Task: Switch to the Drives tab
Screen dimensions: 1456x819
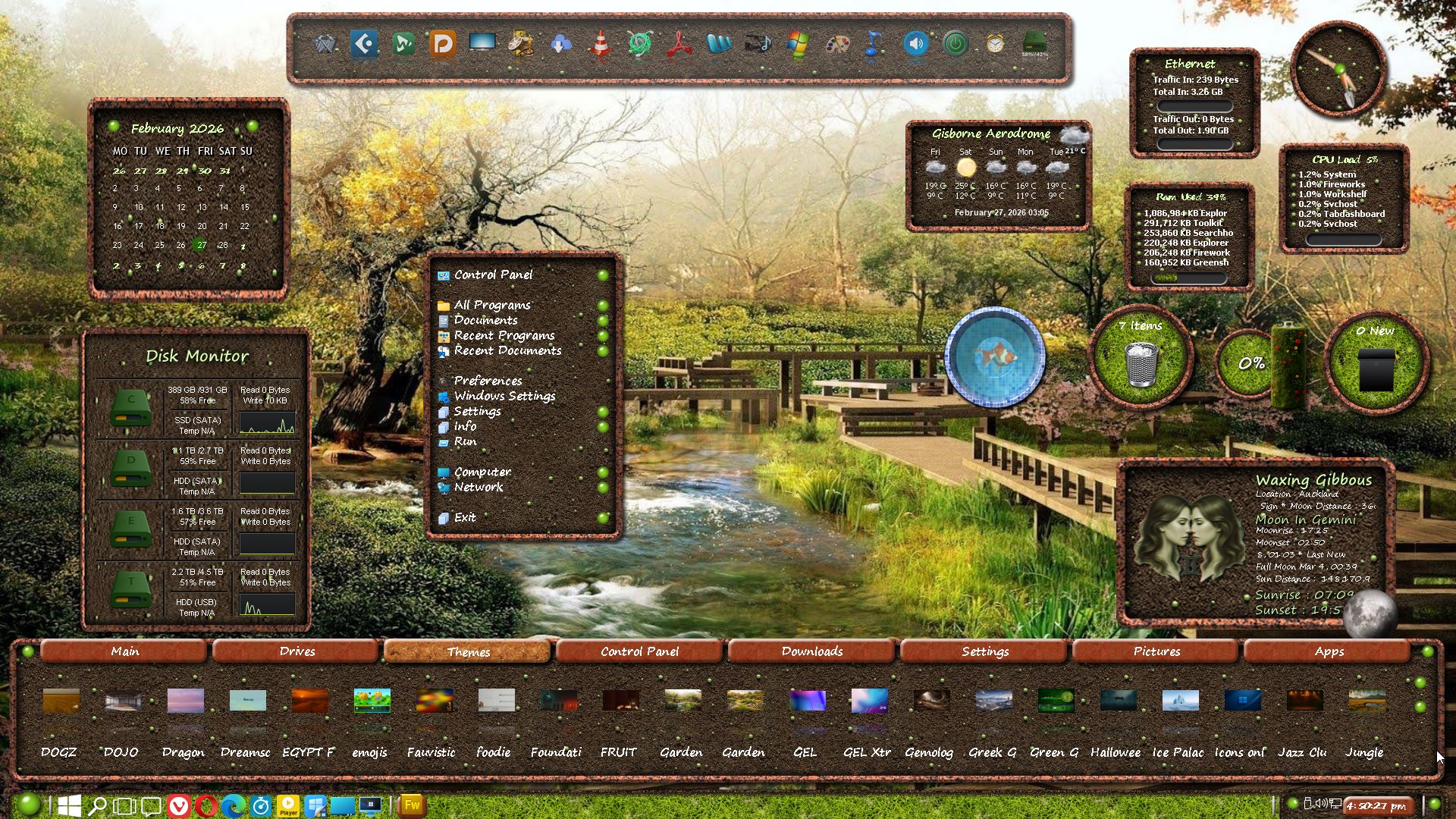Action: 297,651
